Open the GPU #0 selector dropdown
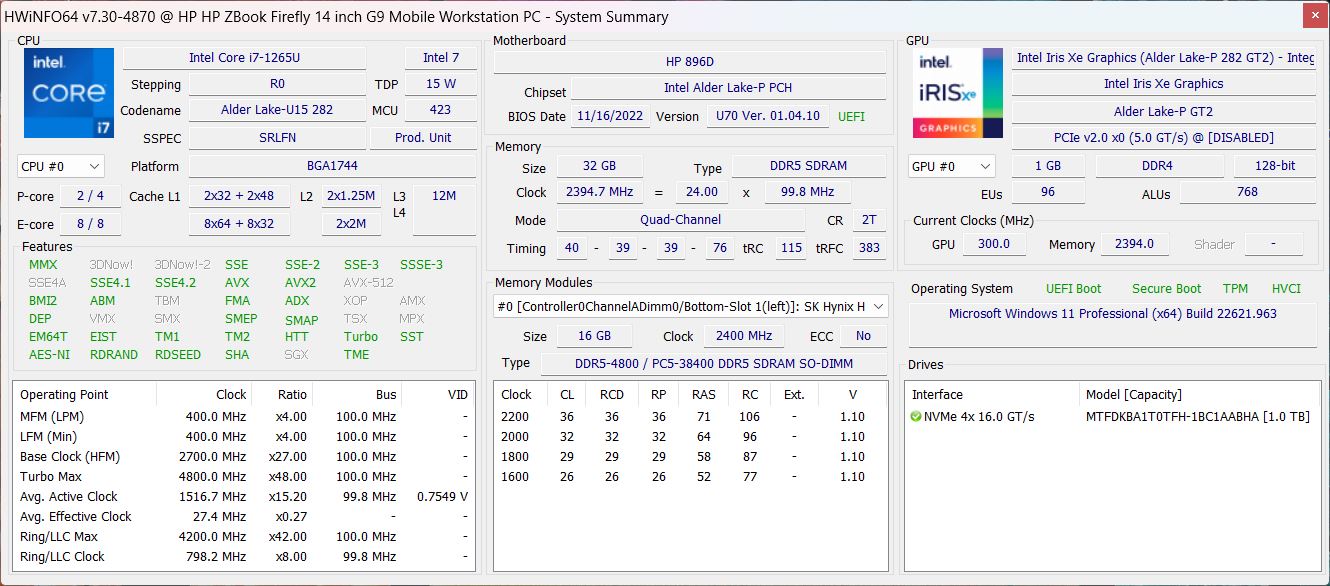The width and height of the screenshot is (1330, 586). click(x=951, y=166)
